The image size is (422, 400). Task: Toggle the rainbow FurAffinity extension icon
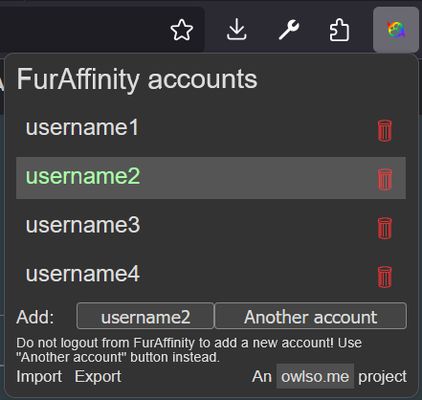pos(396,30)
